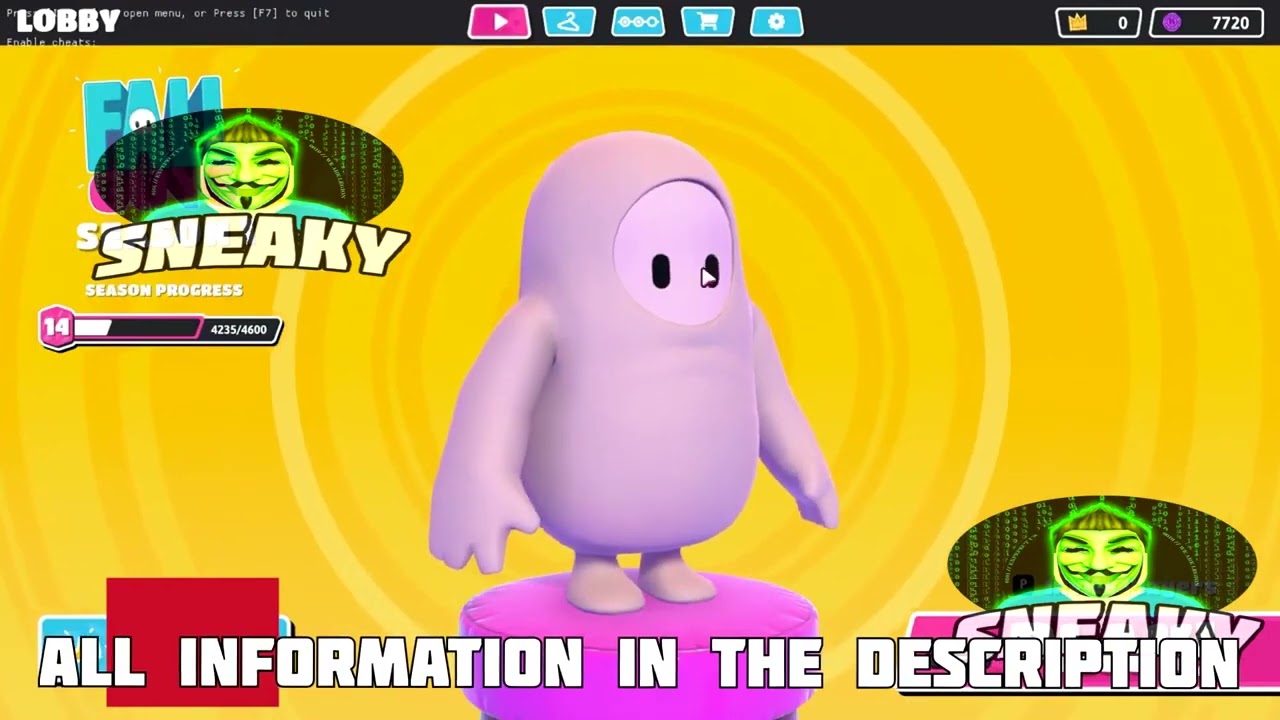The height and width of the screenshot is (720, 1280).
Task: Open the pink Play tab
Action: coord(499,21)
